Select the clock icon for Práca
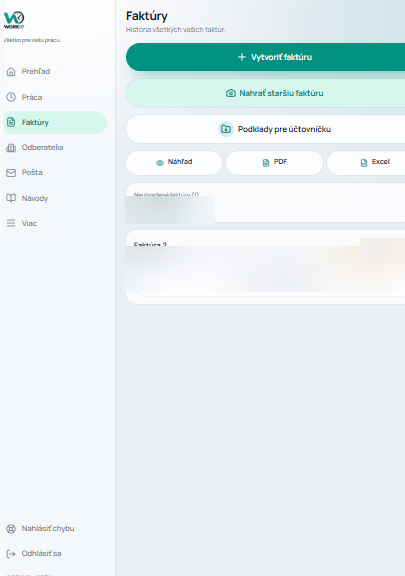The width and height of the screenshot is (405, 576). [x=11, y=97]
